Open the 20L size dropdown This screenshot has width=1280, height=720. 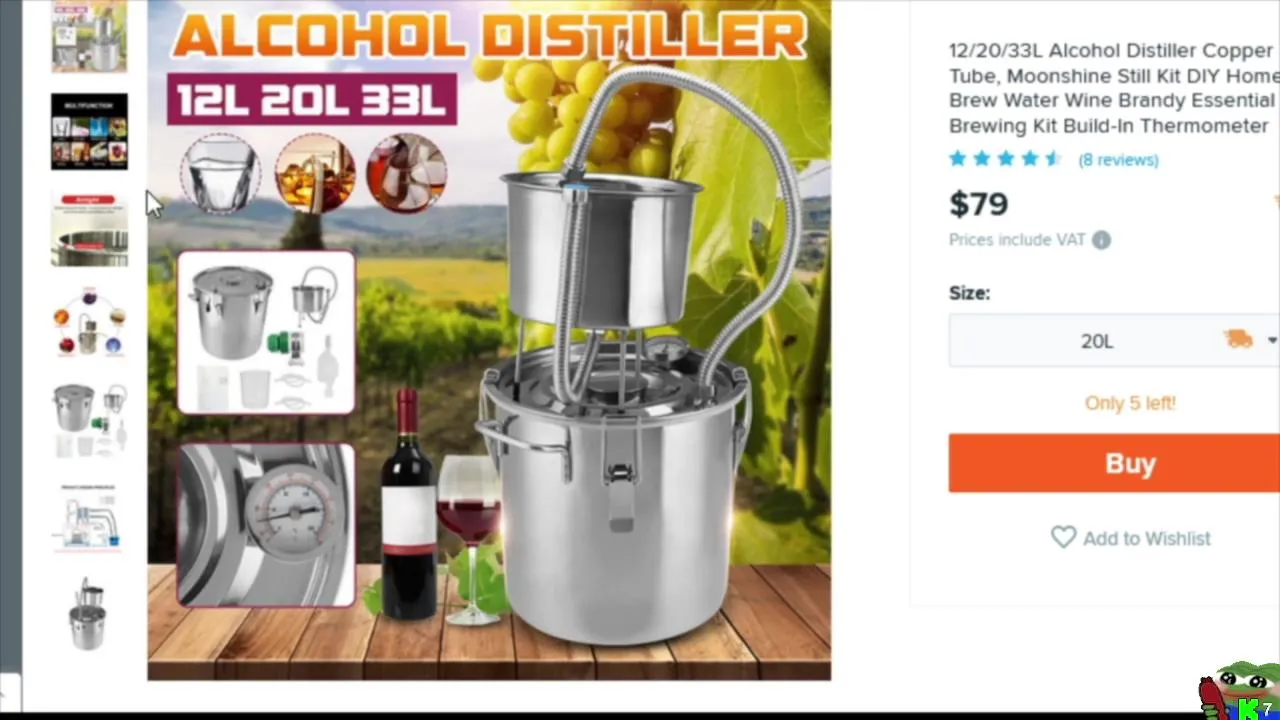click(1114, 341)
